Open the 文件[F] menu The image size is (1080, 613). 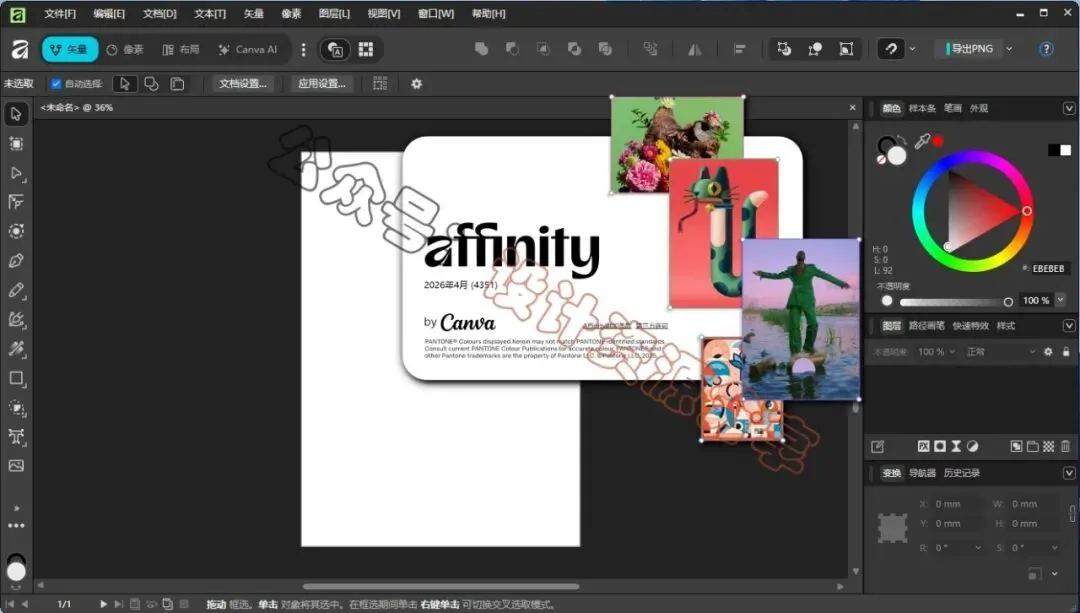60,13
